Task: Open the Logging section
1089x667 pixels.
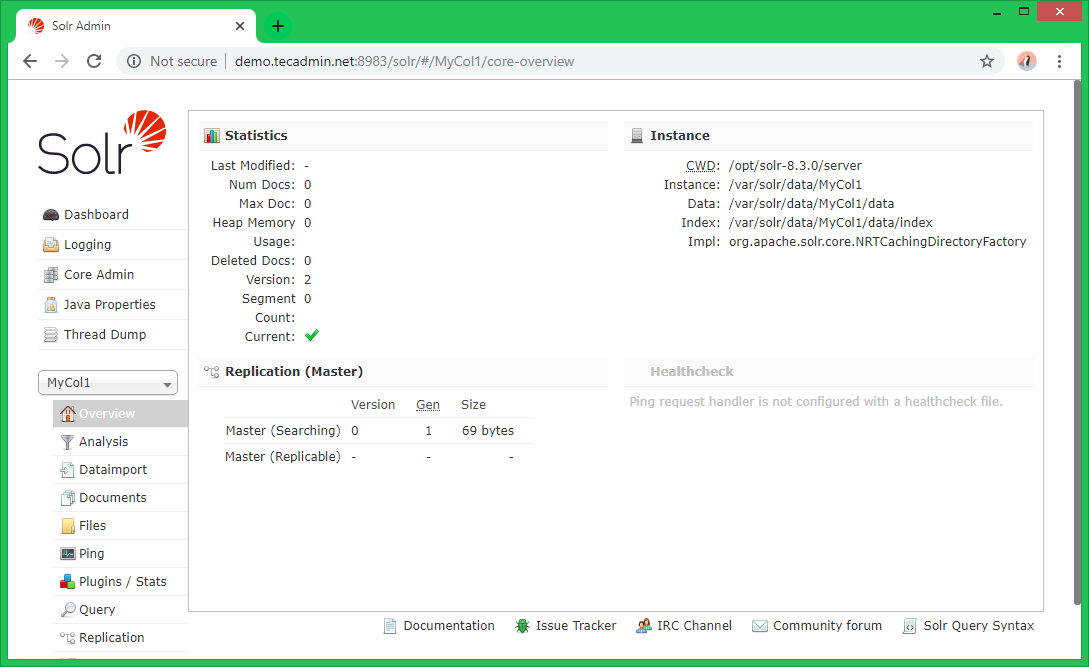Action: 88,245
